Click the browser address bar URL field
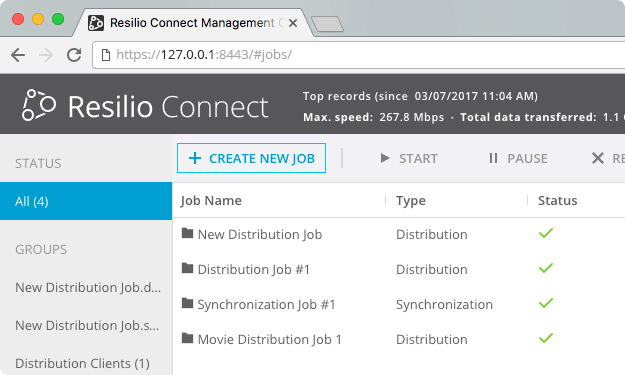 (x=359, y=55)
